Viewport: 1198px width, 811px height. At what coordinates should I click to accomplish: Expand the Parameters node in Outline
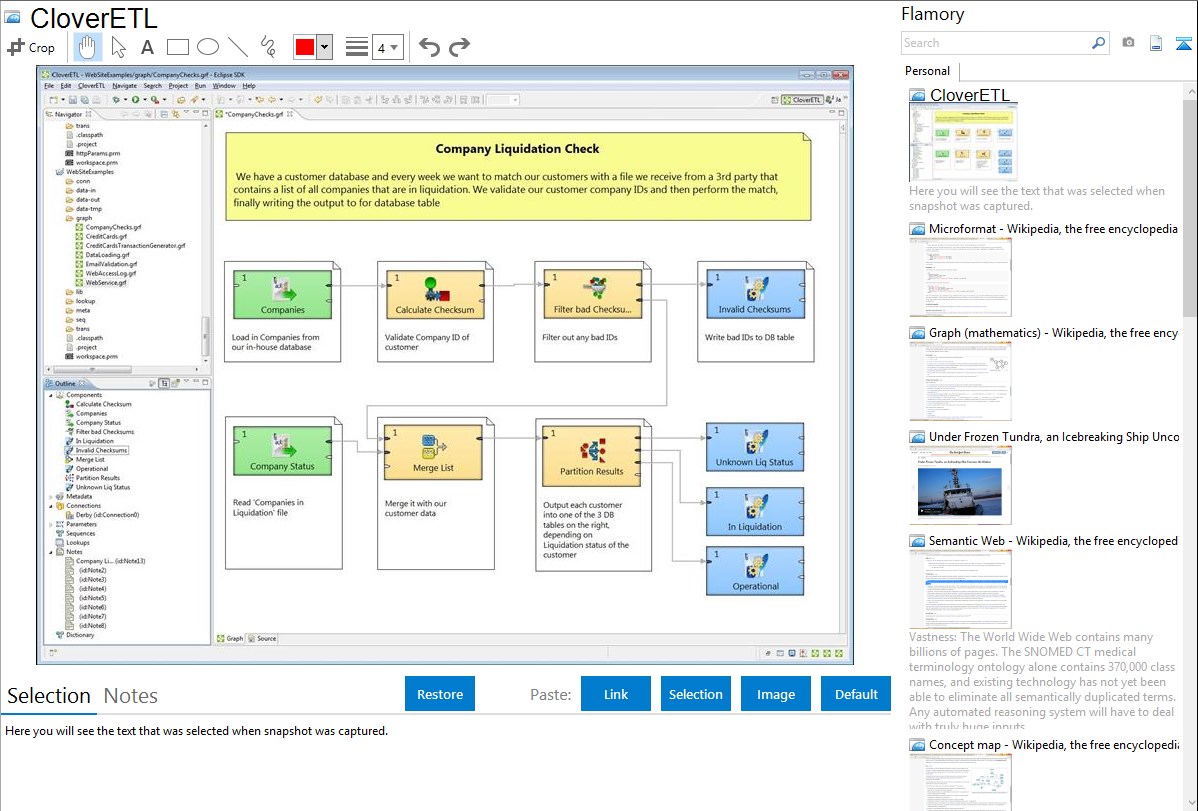pos(51,524)
